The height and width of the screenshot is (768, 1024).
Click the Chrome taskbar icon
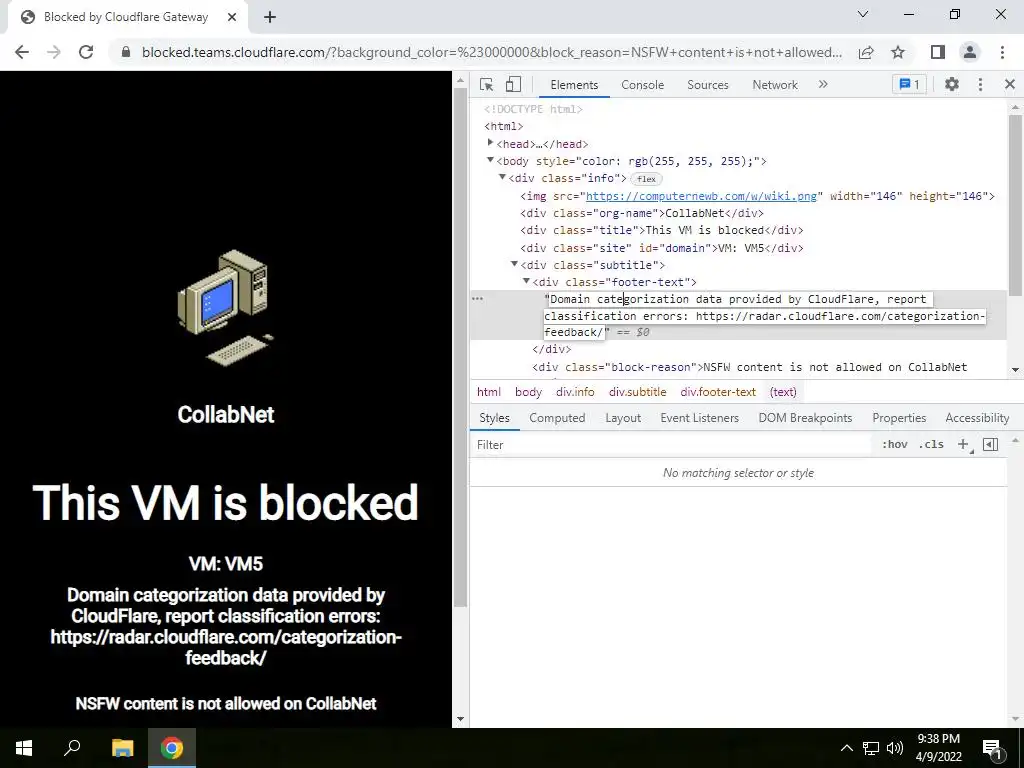coord(172,748)
